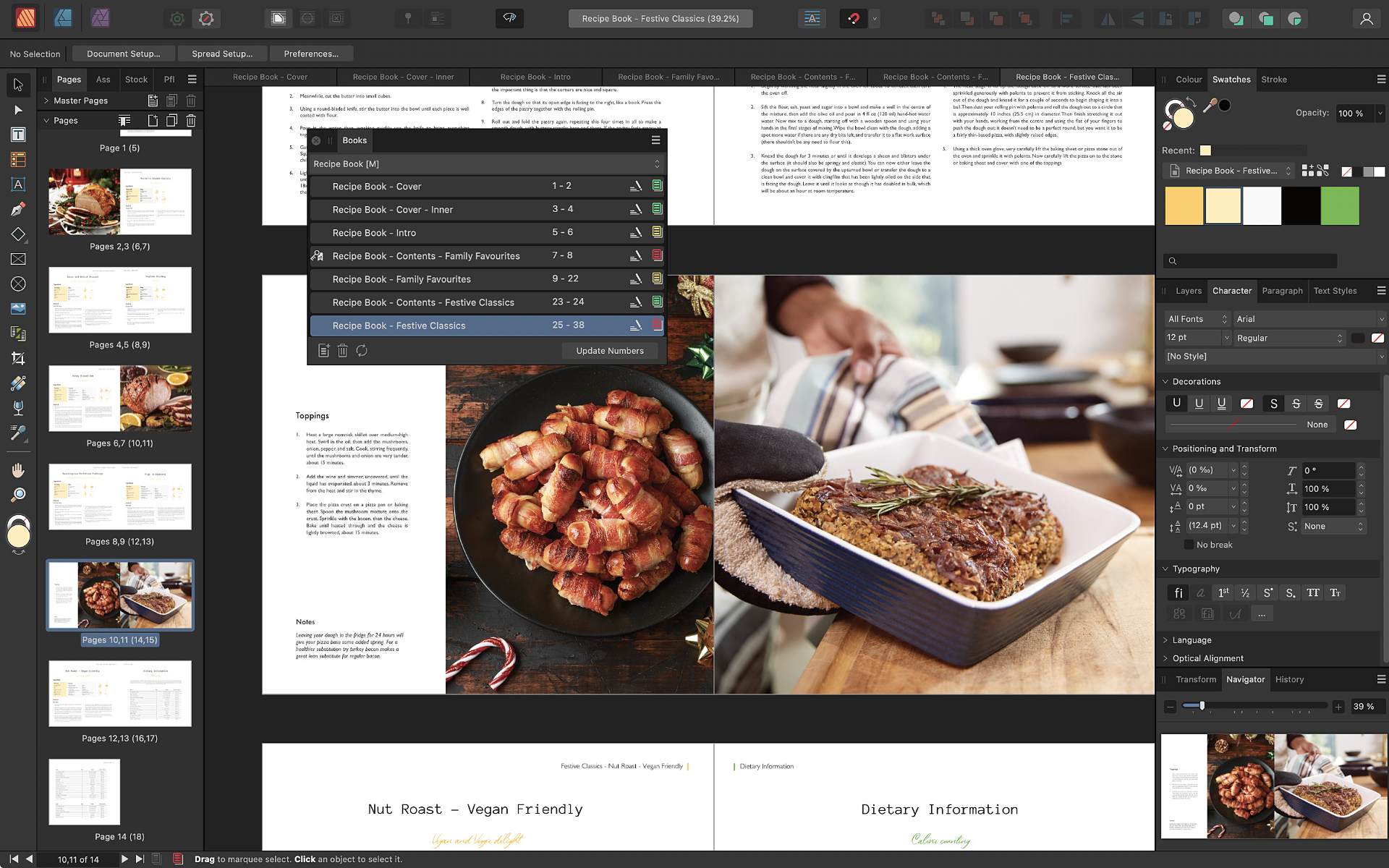Click the Pen/Bezier tool icon

coord(18,209)
